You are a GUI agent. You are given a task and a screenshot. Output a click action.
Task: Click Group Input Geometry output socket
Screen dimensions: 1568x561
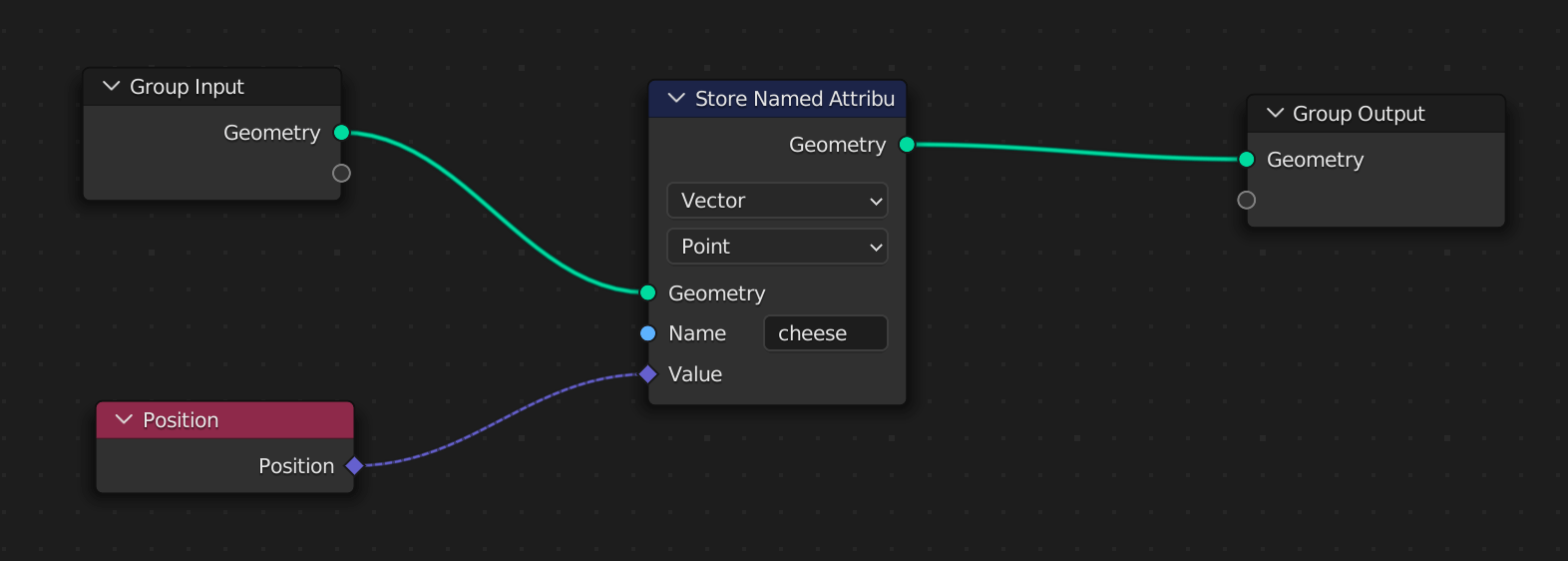pos(341,133)
